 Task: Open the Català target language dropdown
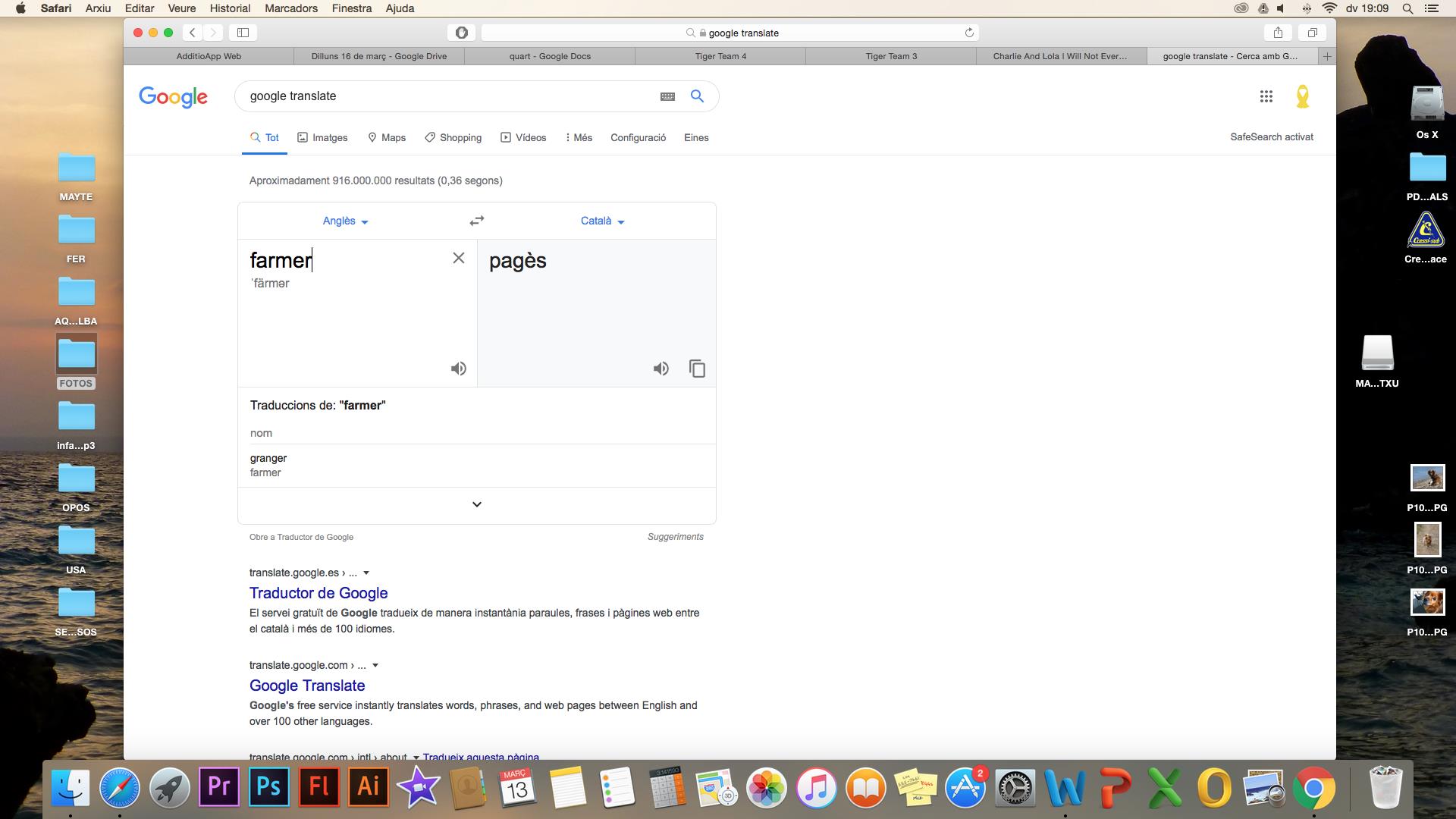click(602, 221)
